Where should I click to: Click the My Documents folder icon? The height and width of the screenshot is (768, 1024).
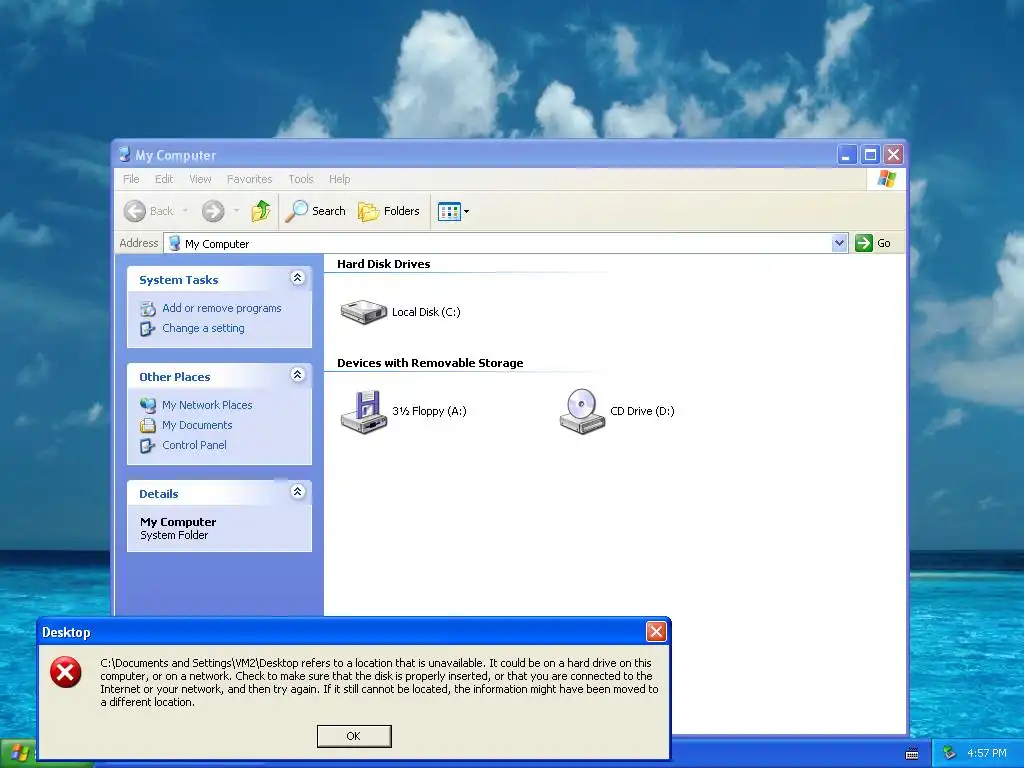148,426
